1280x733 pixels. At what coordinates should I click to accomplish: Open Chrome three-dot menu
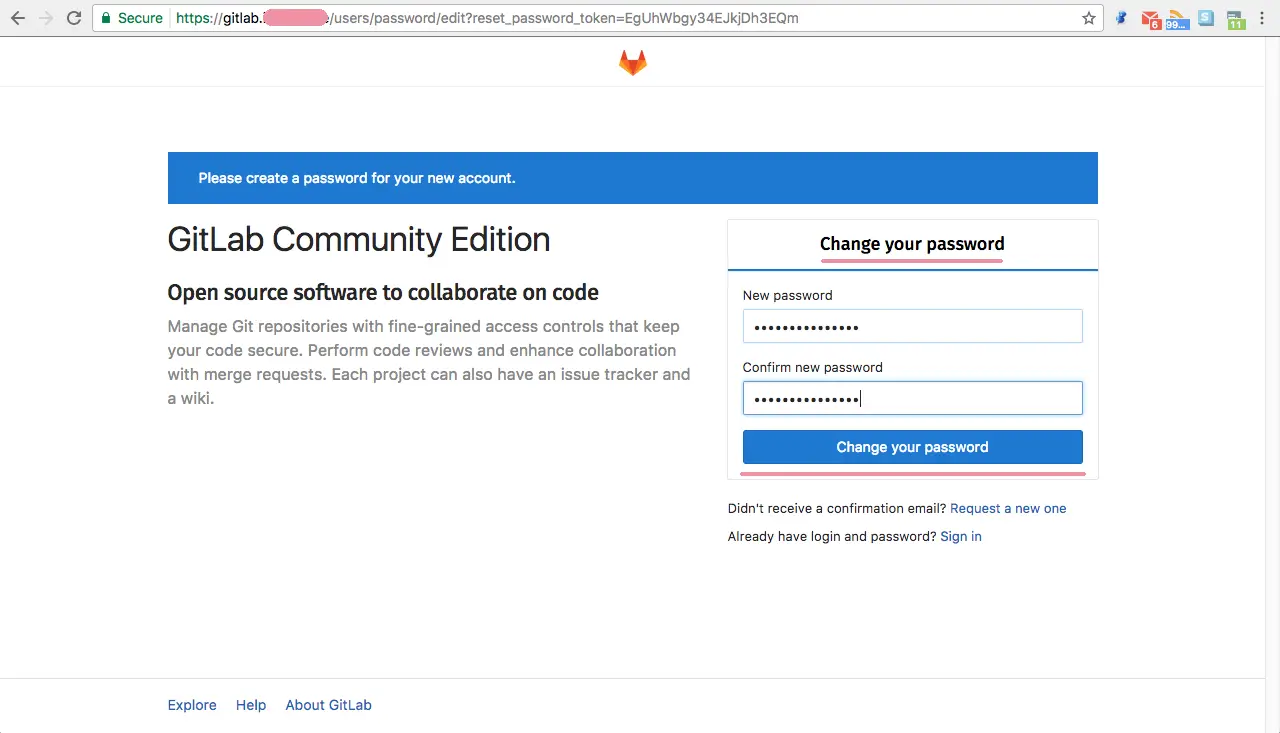(1263, 18)
